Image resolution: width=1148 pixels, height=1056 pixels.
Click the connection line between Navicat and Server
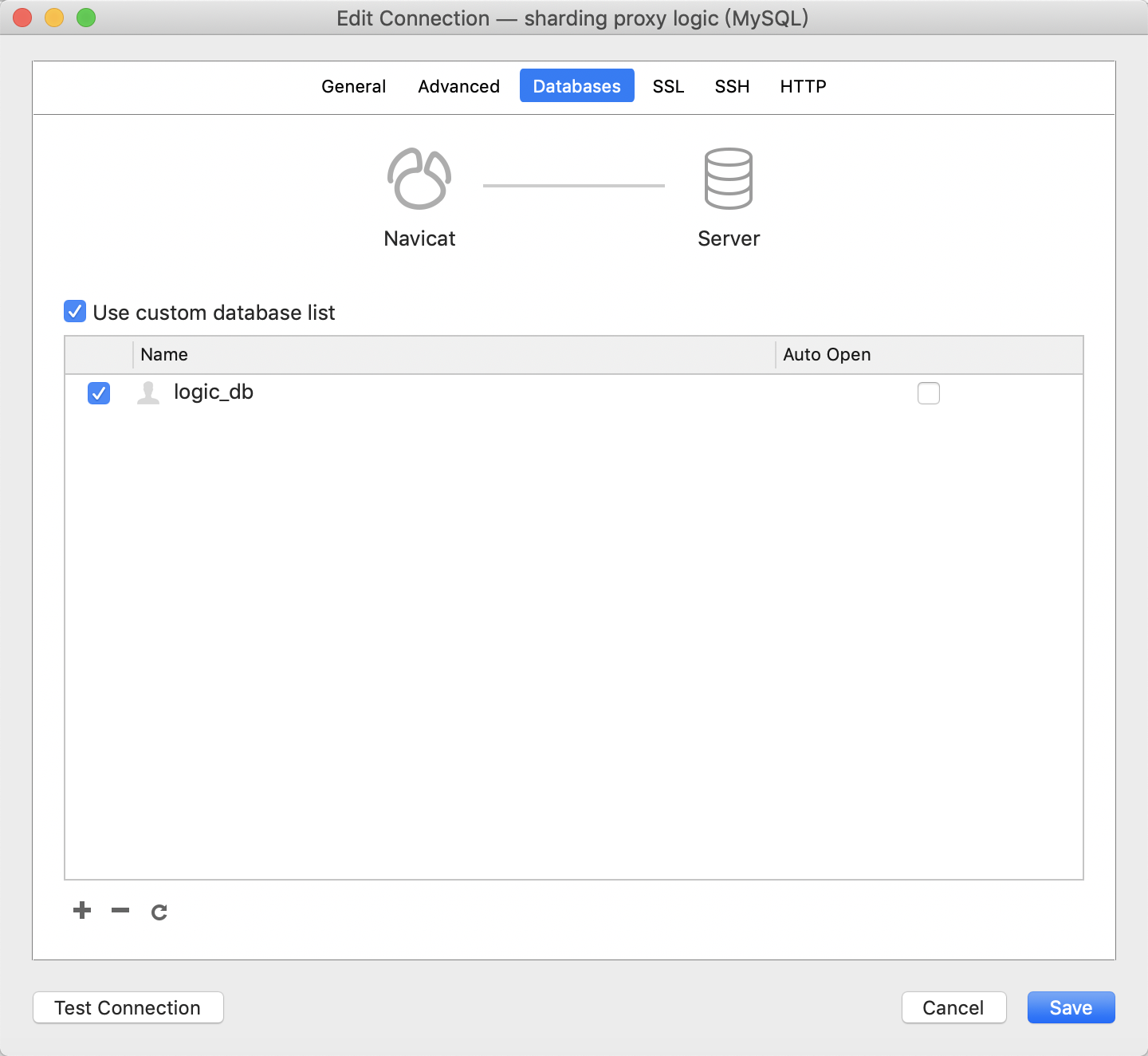pos(573,183)
